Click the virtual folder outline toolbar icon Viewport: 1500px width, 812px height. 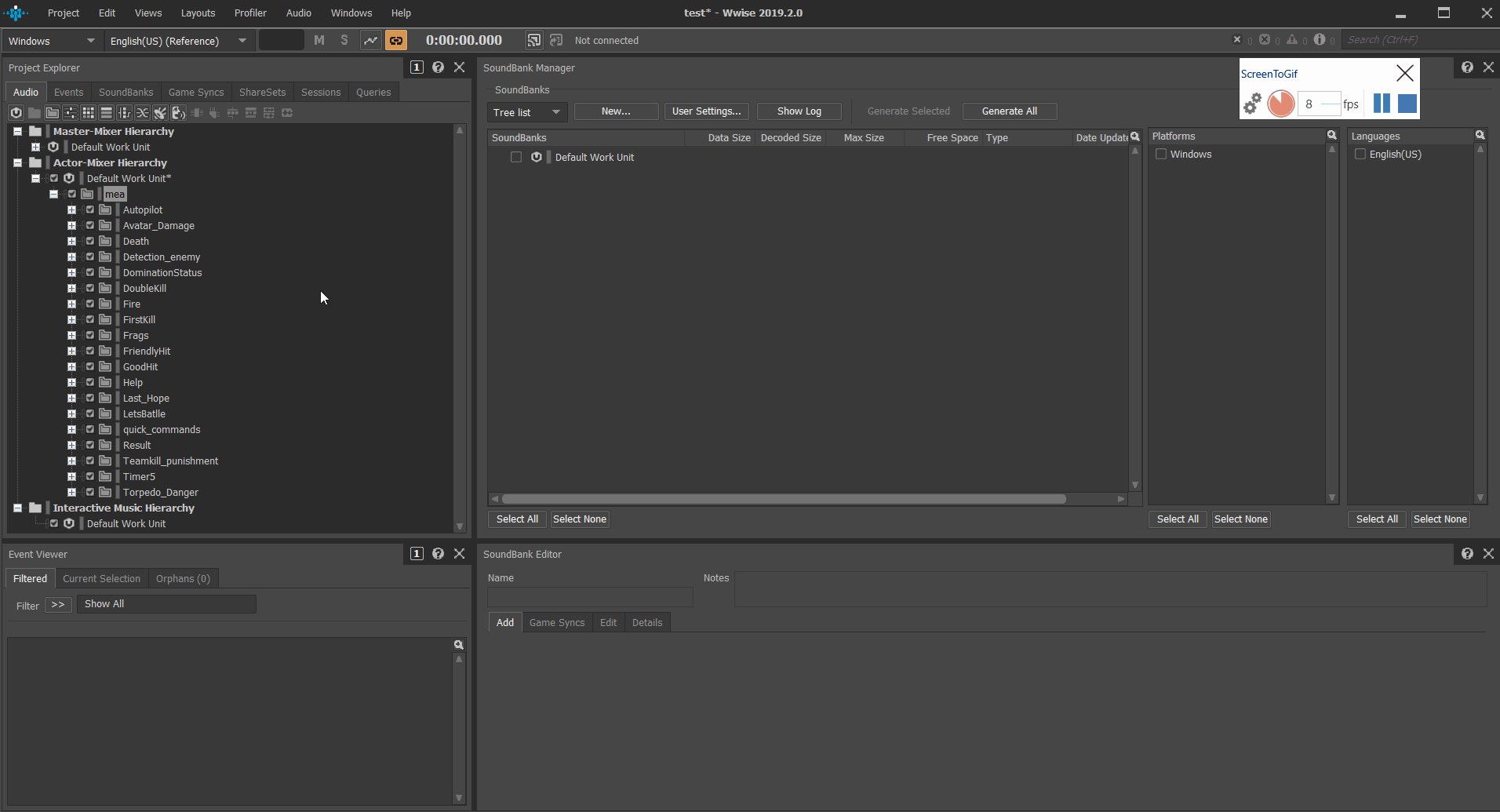pyautogui.click(x=52, y=113)
